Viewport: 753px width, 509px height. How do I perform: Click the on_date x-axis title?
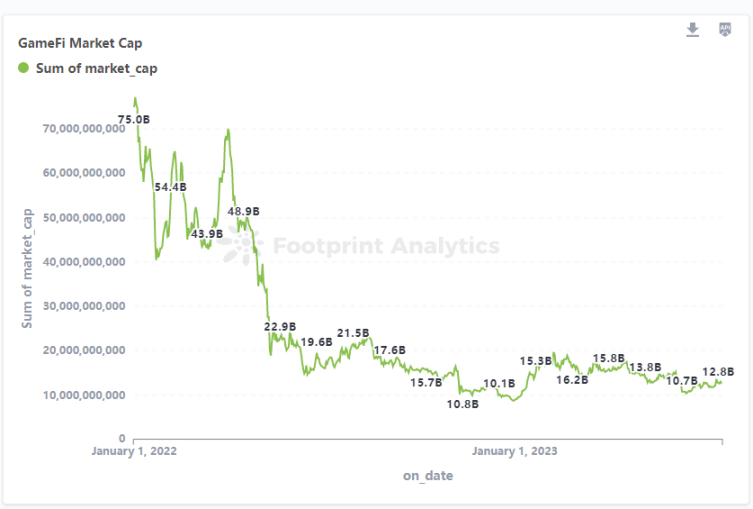[x=427, y=476]
